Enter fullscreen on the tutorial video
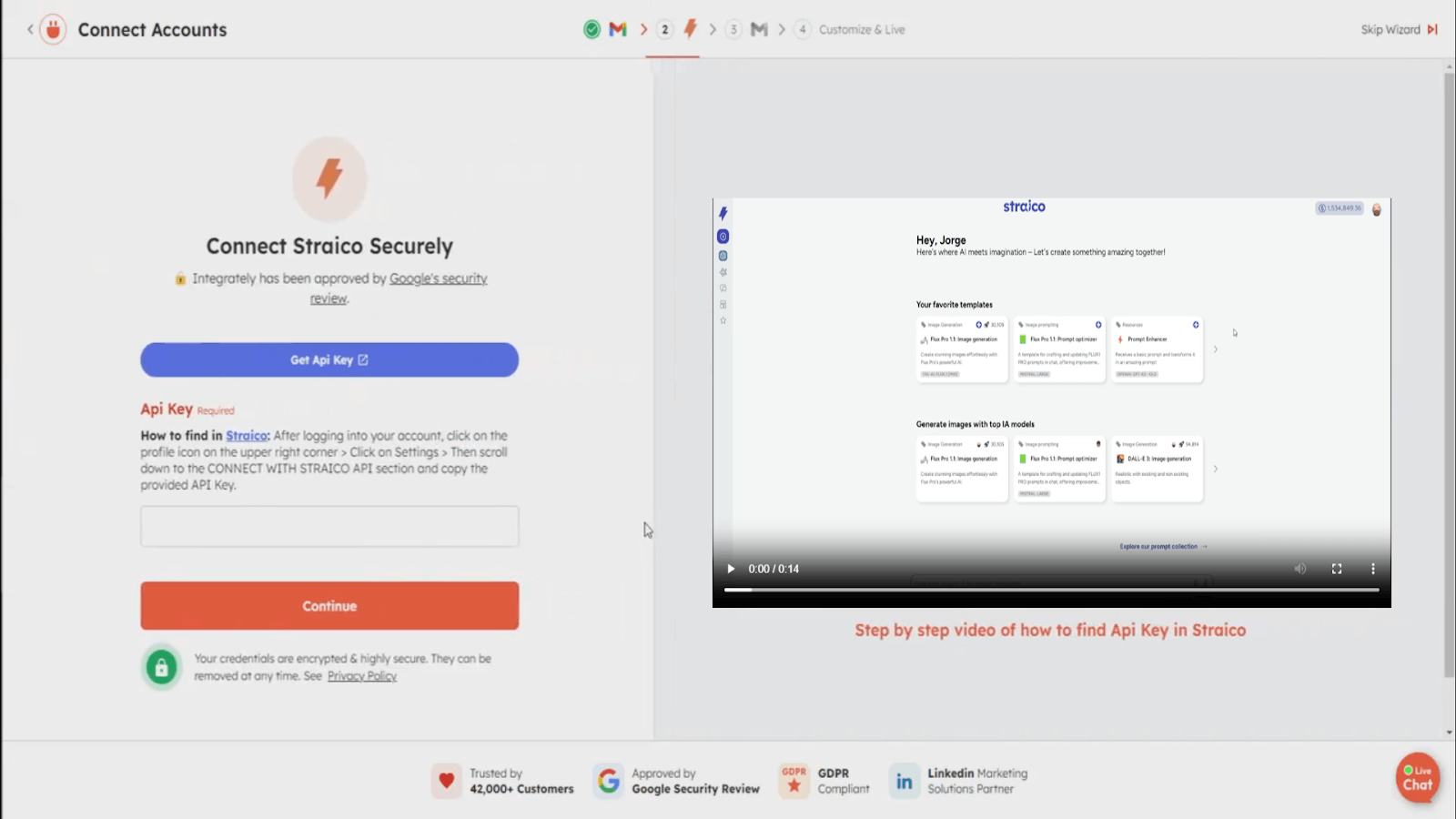The image size is (1456, 819). [1337, 569]
